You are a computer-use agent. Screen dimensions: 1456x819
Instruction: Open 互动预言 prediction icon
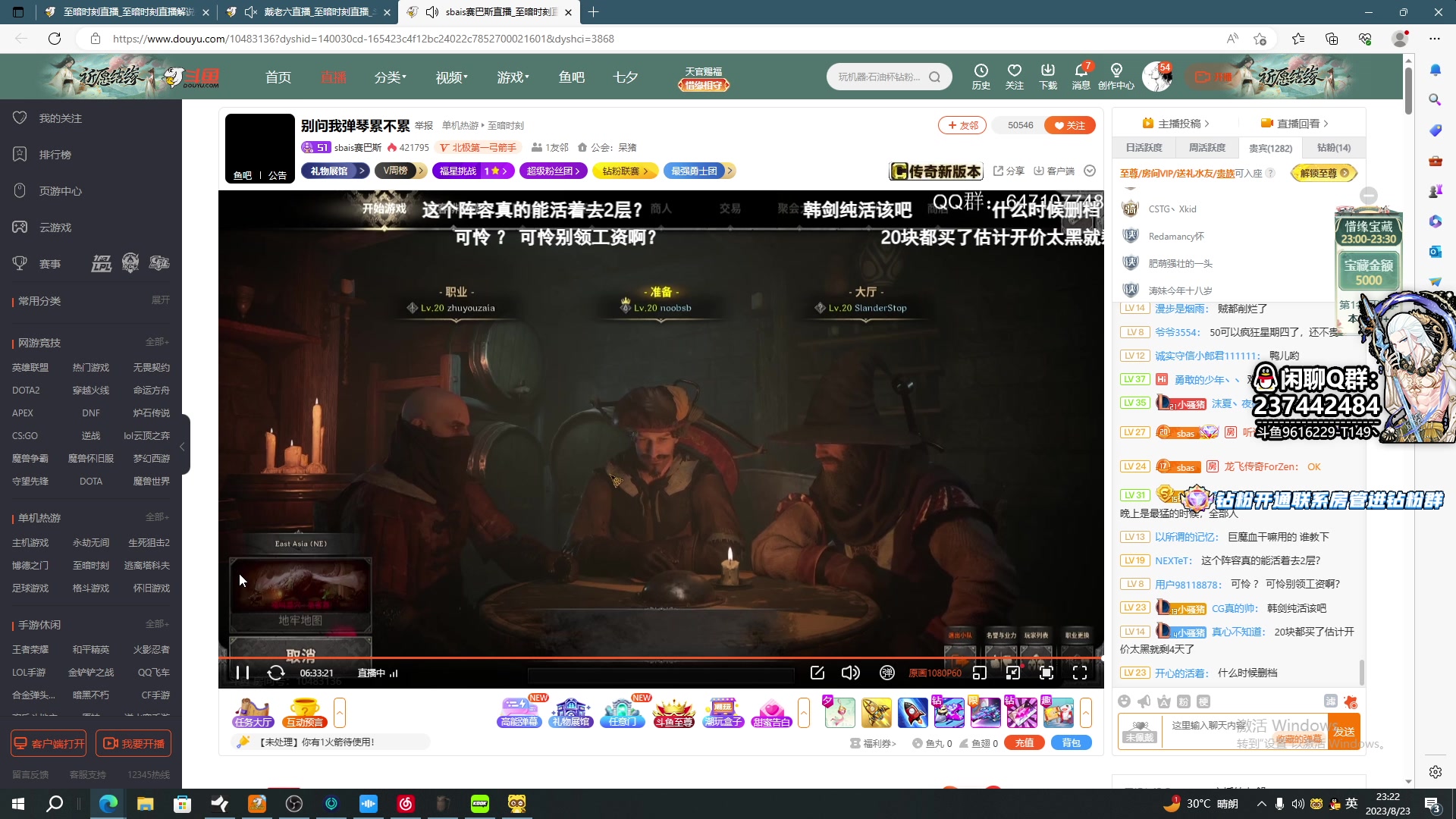click(304, 713)
